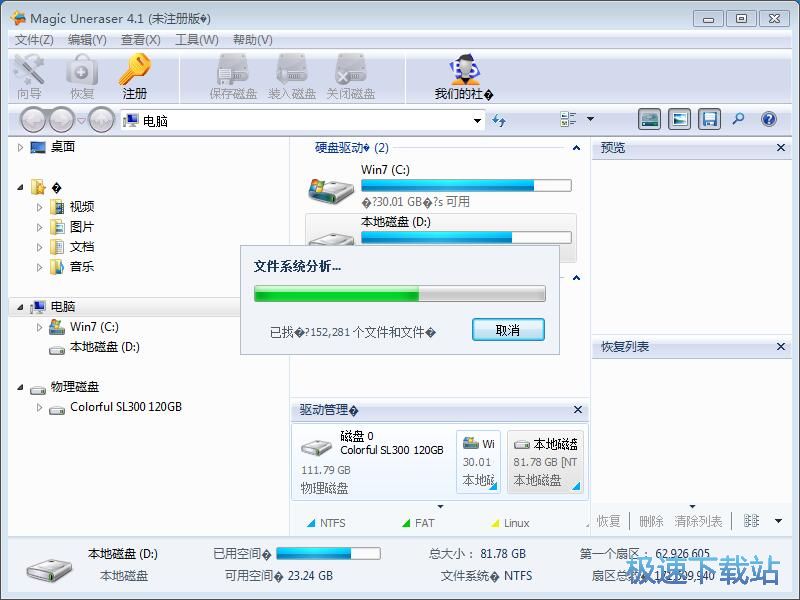The width and height of the screenshot is (800, 600).
Task: Close the 预览 preview panel
Action: (781, 147)
